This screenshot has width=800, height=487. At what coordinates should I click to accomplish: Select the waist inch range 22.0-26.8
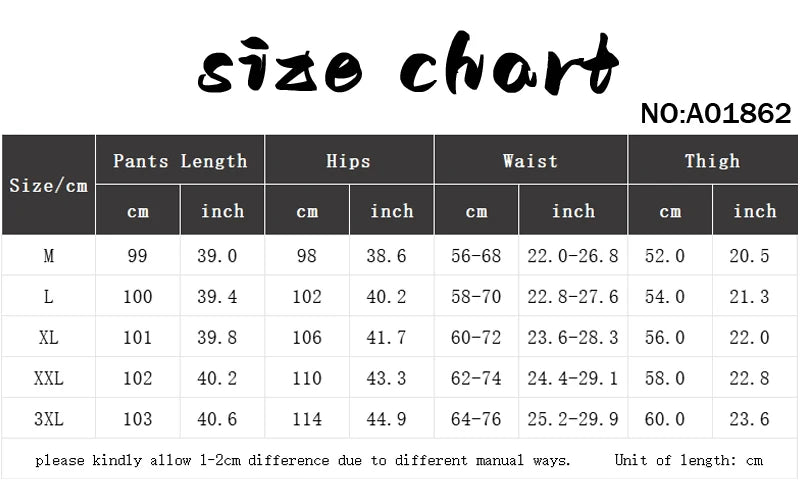573,257
